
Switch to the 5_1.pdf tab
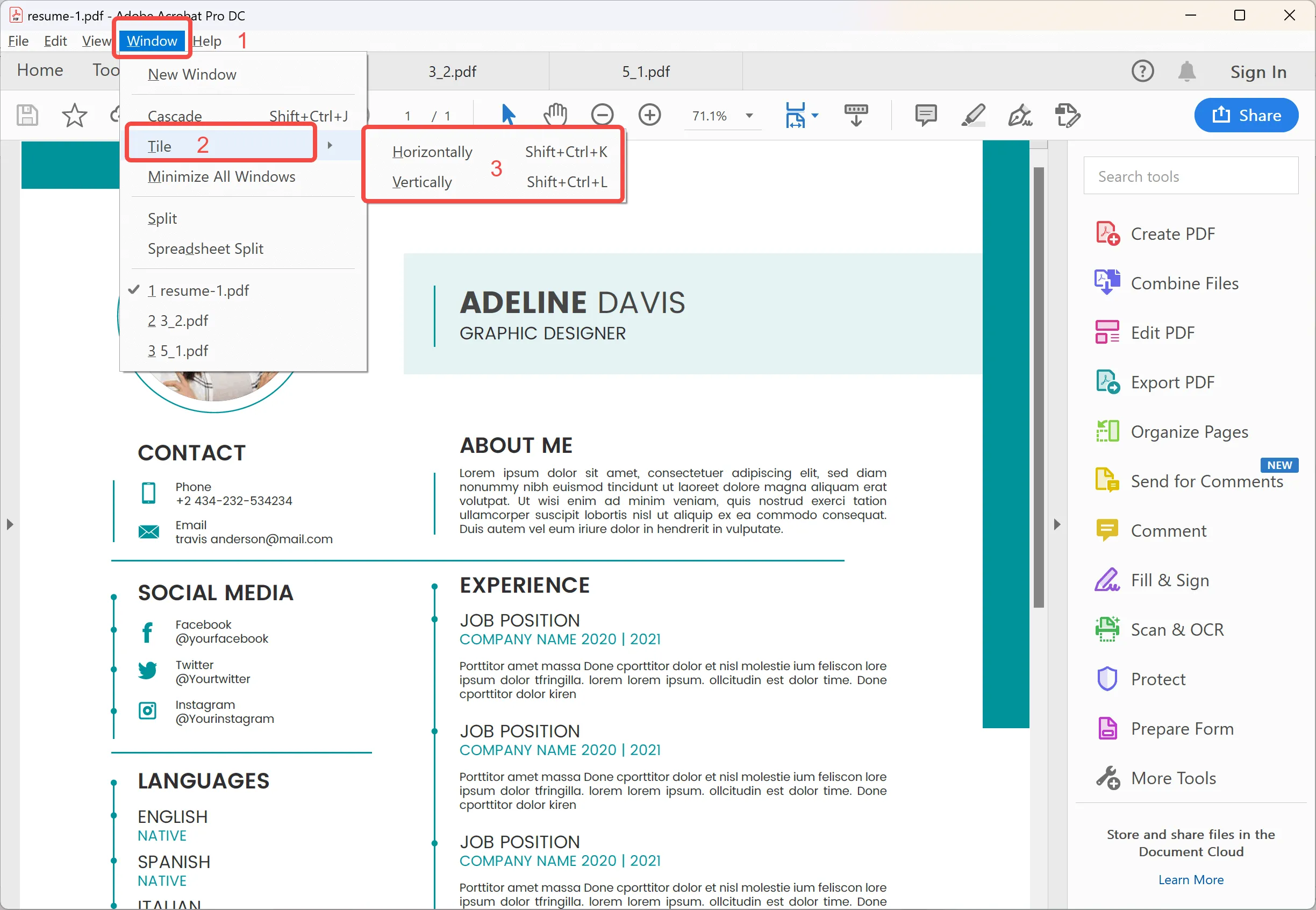[645, 72]
